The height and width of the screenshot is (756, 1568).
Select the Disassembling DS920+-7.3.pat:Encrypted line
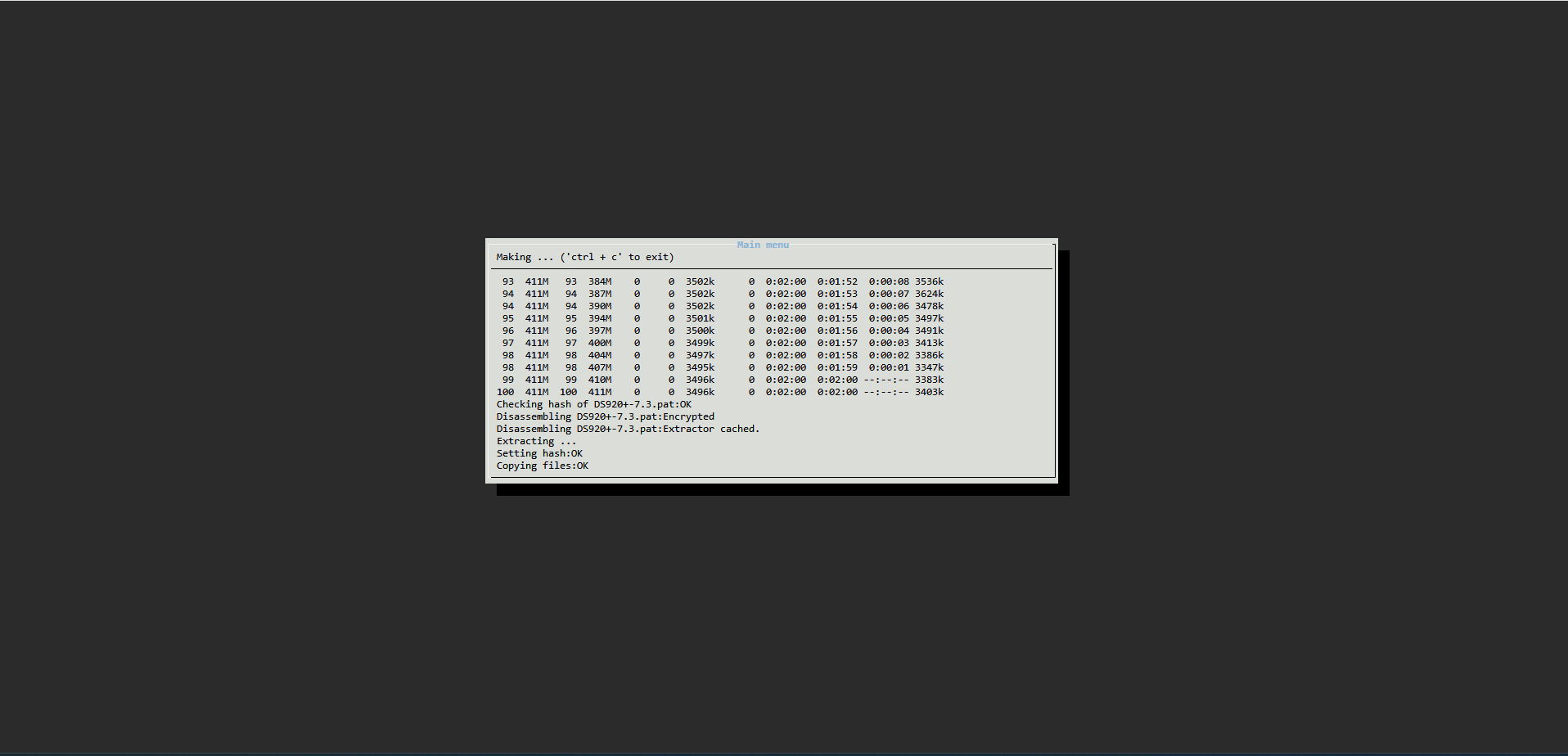(605, 416)
